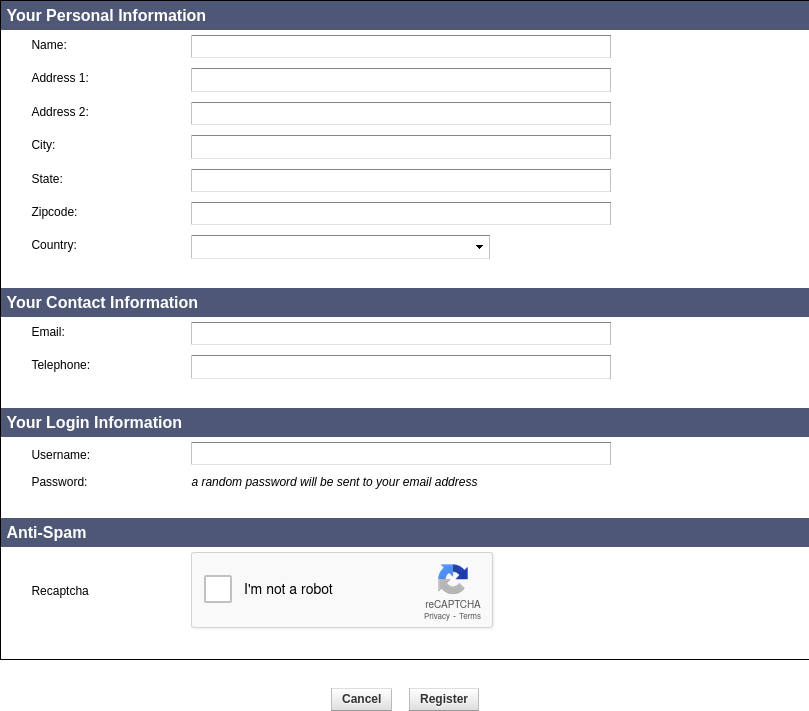Viewport: 809px width, 711px height.
Task: Check the "I'm not a robot" checkbox
Action: pyautogui.click(x=218, y=589)
